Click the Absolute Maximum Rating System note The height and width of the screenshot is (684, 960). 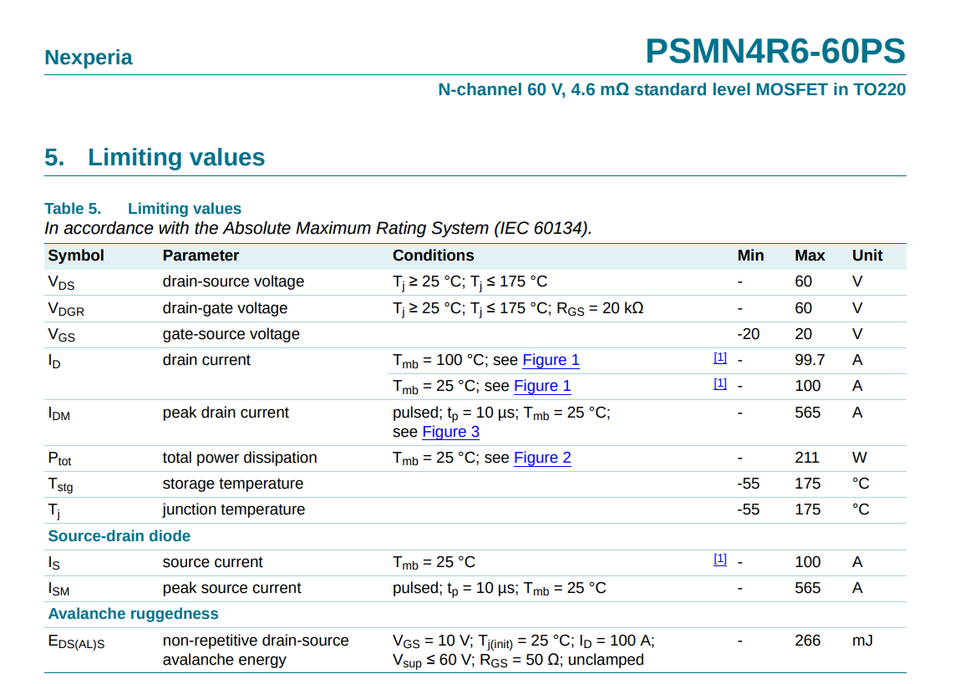[318, 228]
